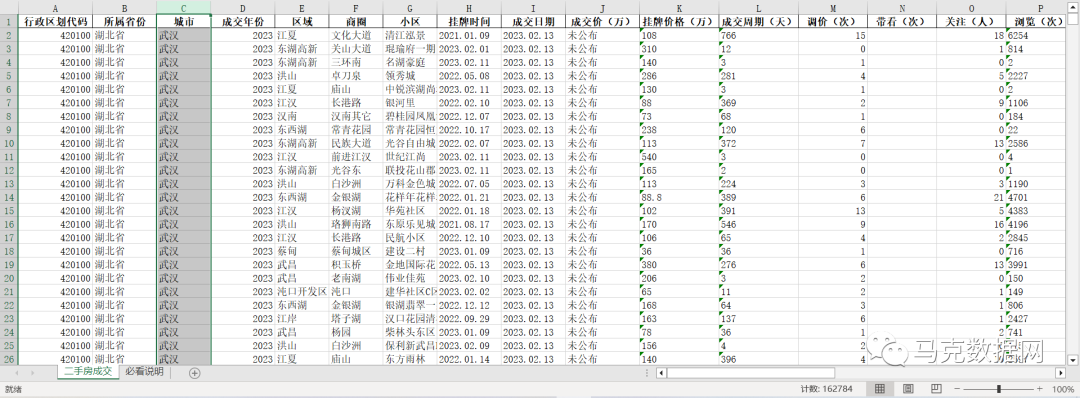Image resolution: width=1080 pixels, height=398 pixels.
Task: Click the 计数: 162784 status bar entry
Action: click(x=827, y=389)
